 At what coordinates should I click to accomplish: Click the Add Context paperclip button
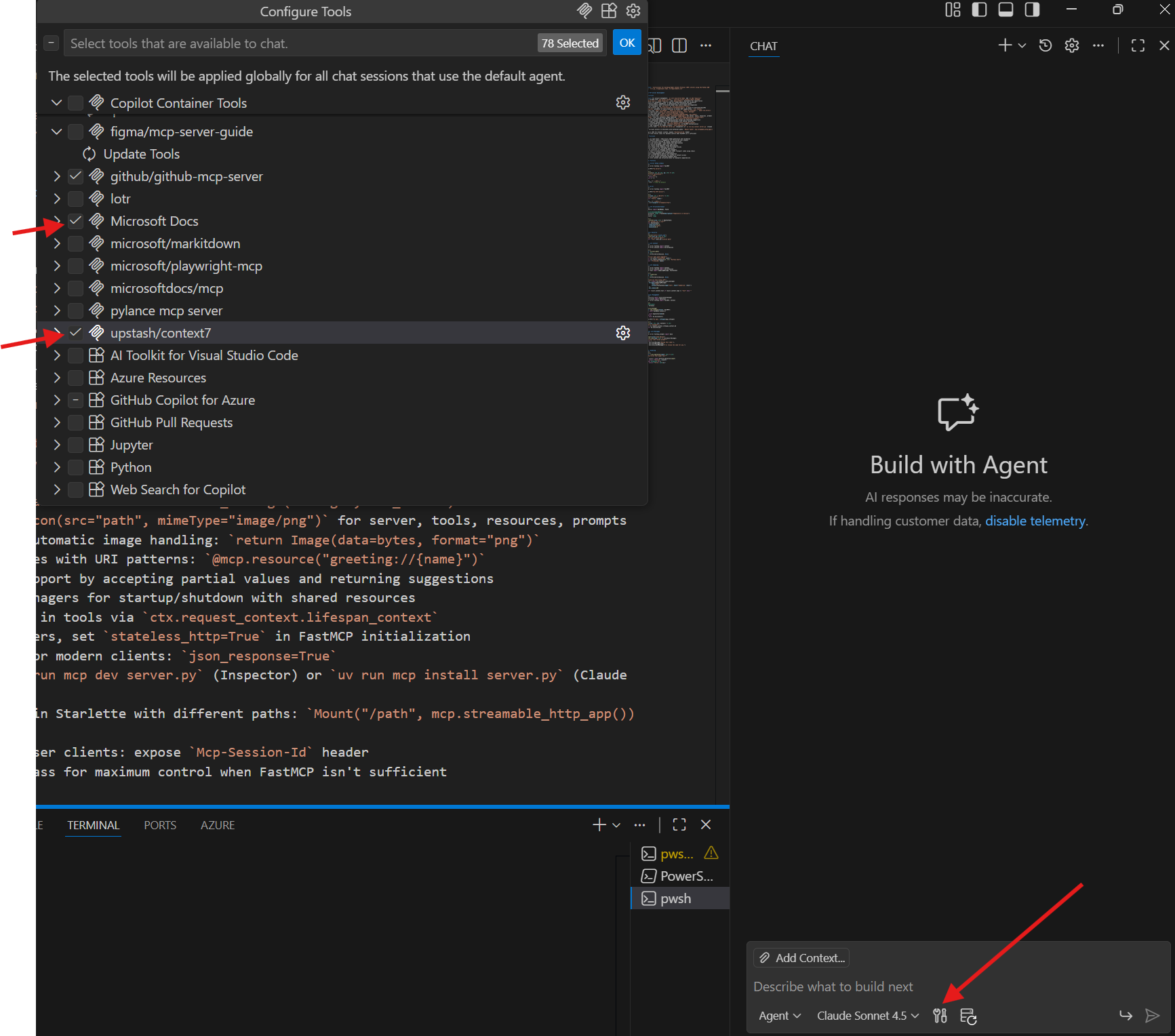pyautogui.click(x=800, y=957)
